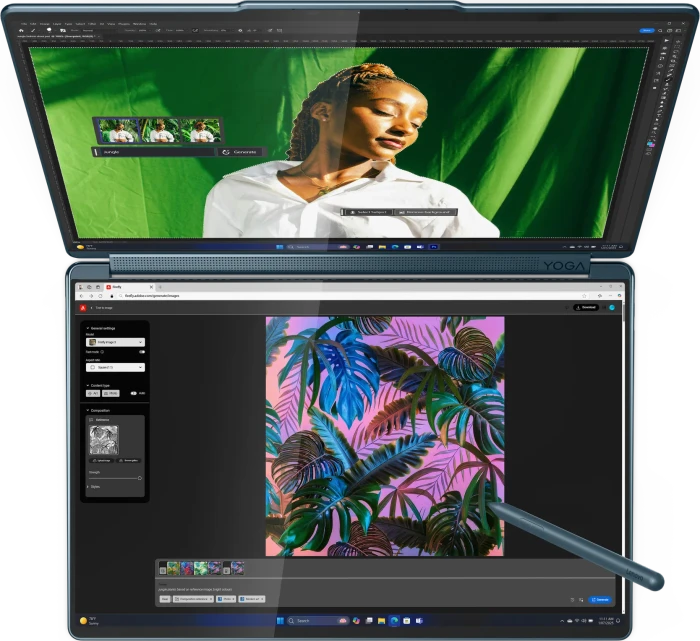700x641 pixels.
Task: Click Upload image under Reference
Action: coord(101,460)
